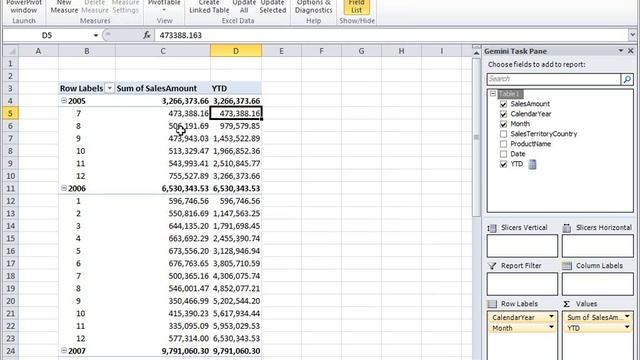This screenshot has height=360, width=640.
Task: Open the PivotTable dropdown button
Action: point(164,7)
